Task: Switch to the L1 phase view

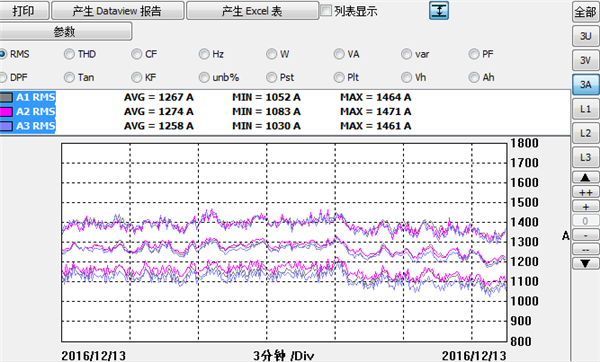Action: pos(585,109)
